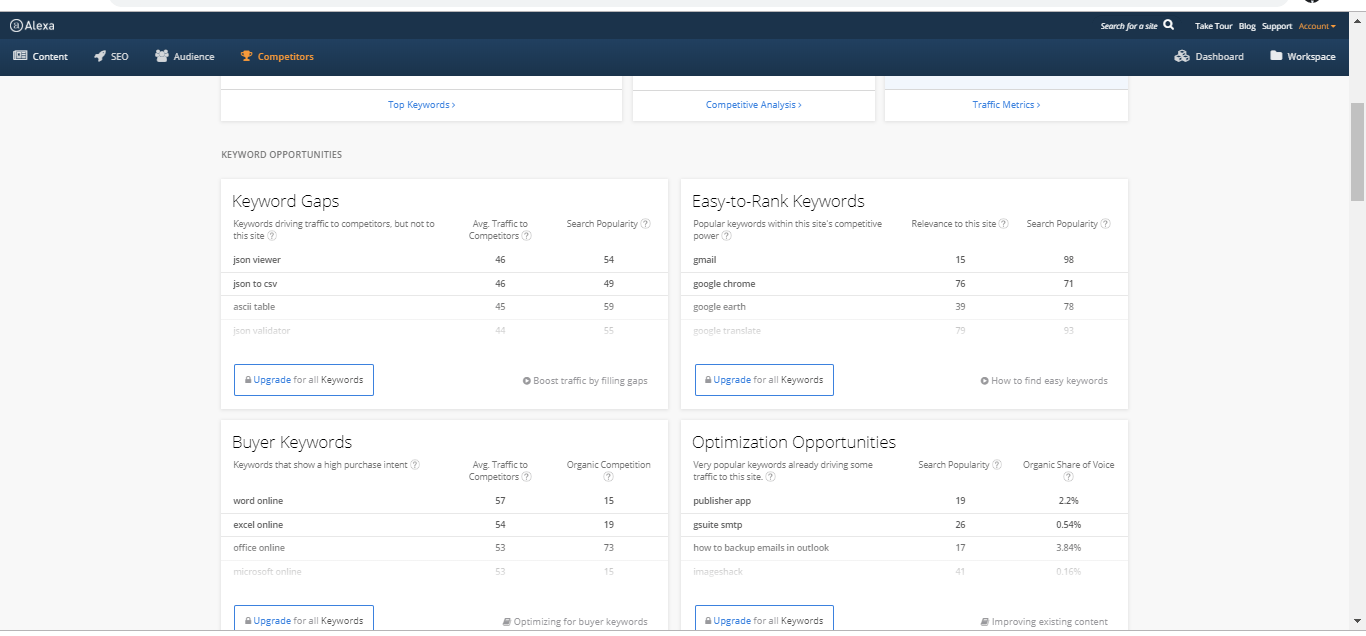The width and height of the screenshot is (1366, 636).
Task: Select keyword office online
Action: 259,548
